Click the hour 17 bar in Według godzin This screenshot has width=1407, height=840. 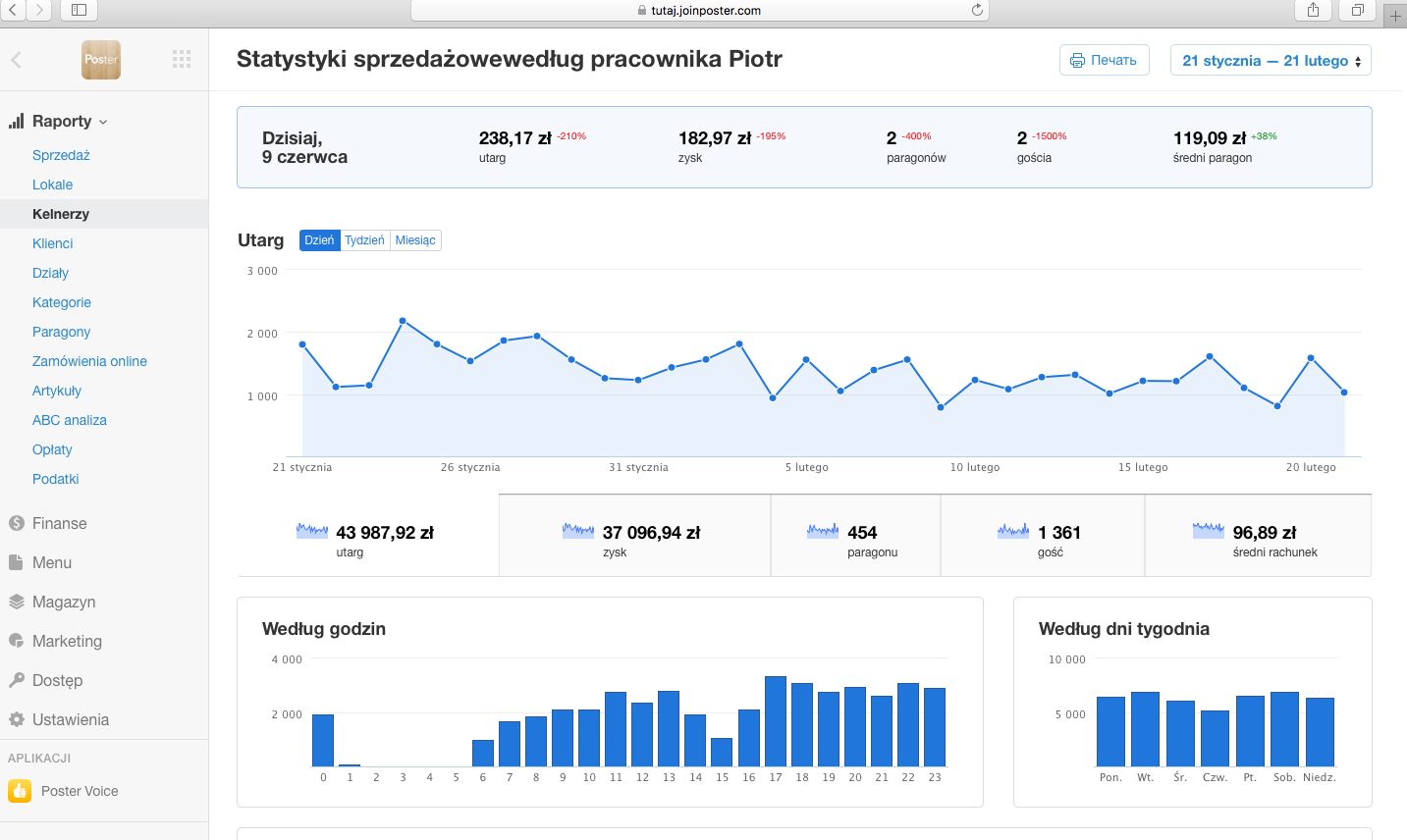tap(776, 721)
